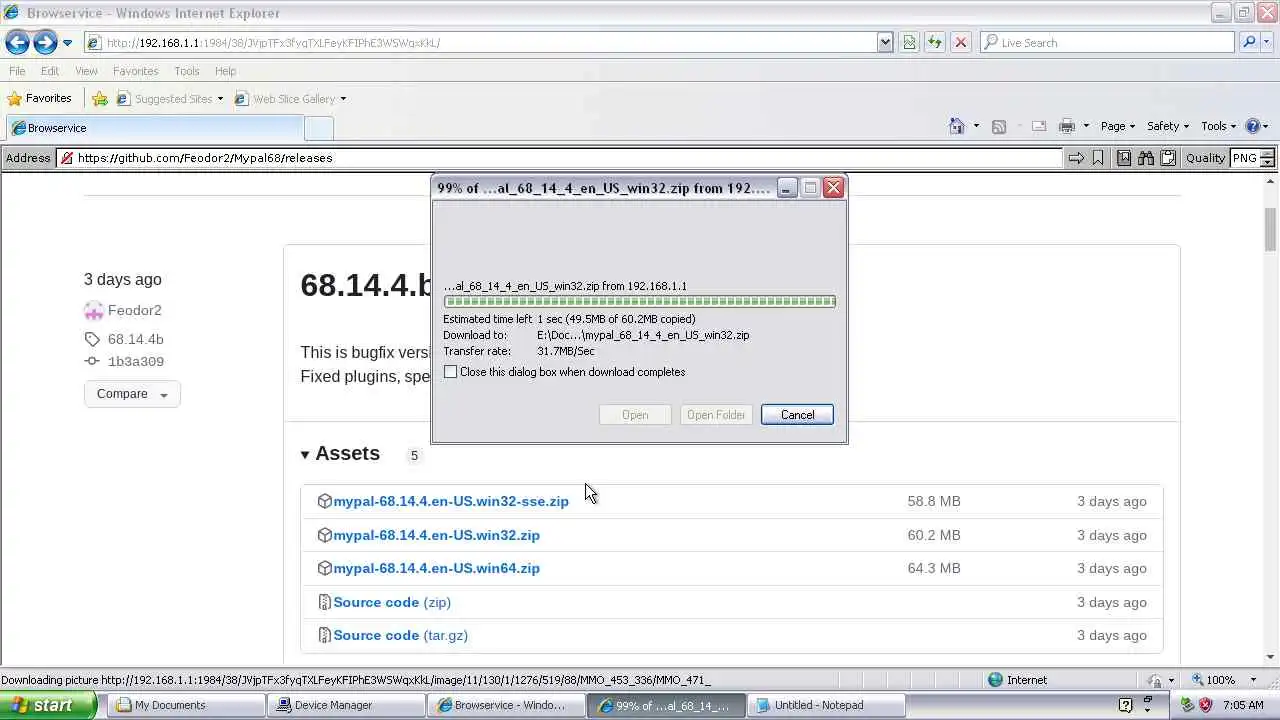This screenshot has width=1280, height=720.
Task: Click the IE Forward navigation arrow
Action: (45, 42)
